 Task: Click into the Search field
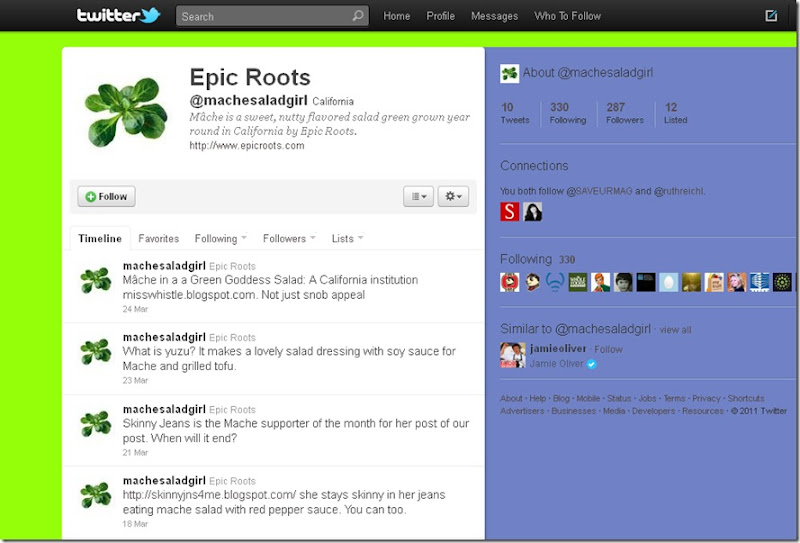coord(272,16)
